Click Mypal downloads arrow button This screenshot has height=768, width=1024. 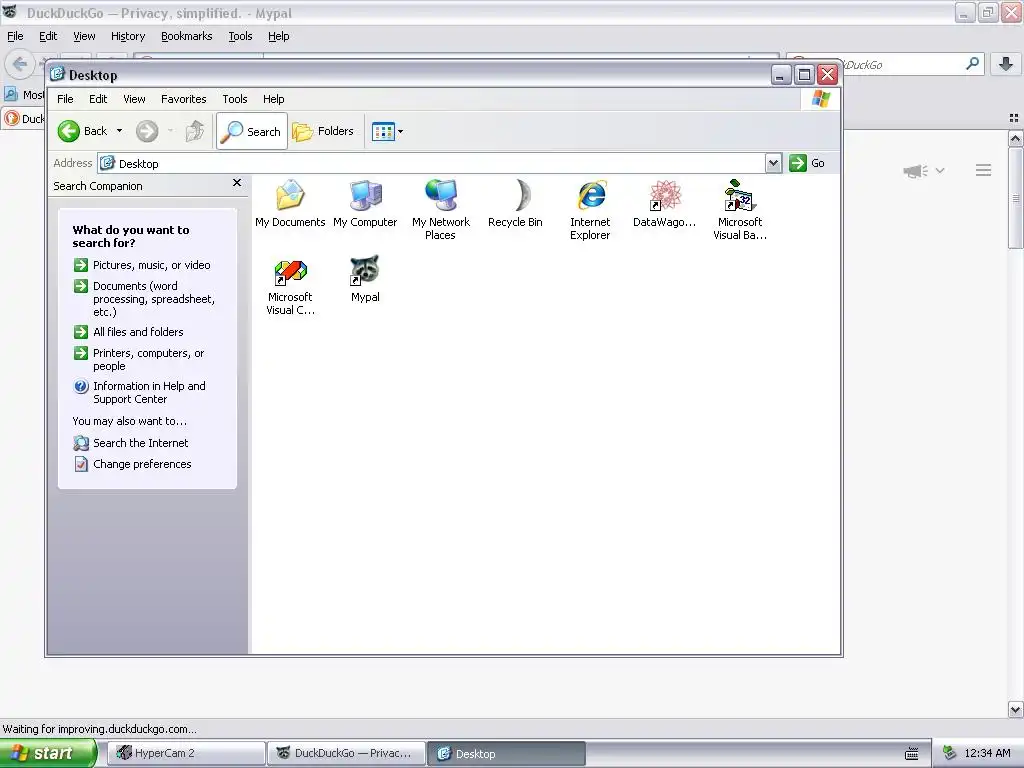click(x=1006, y=63)
